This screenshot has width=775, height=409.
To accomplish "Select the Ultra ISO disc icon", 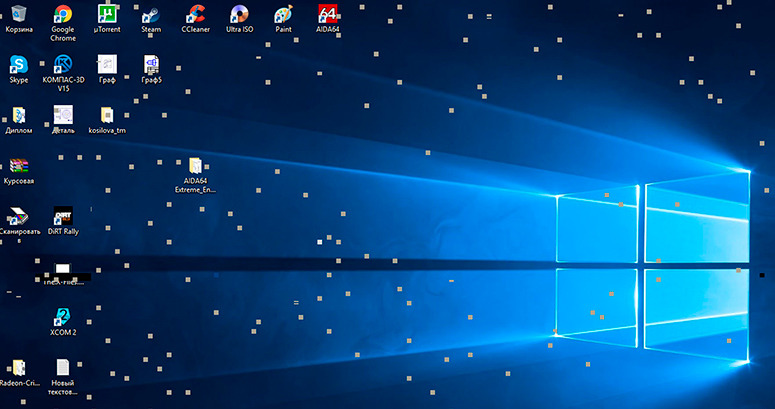I will pyautogui.click(x=239, y=14).
